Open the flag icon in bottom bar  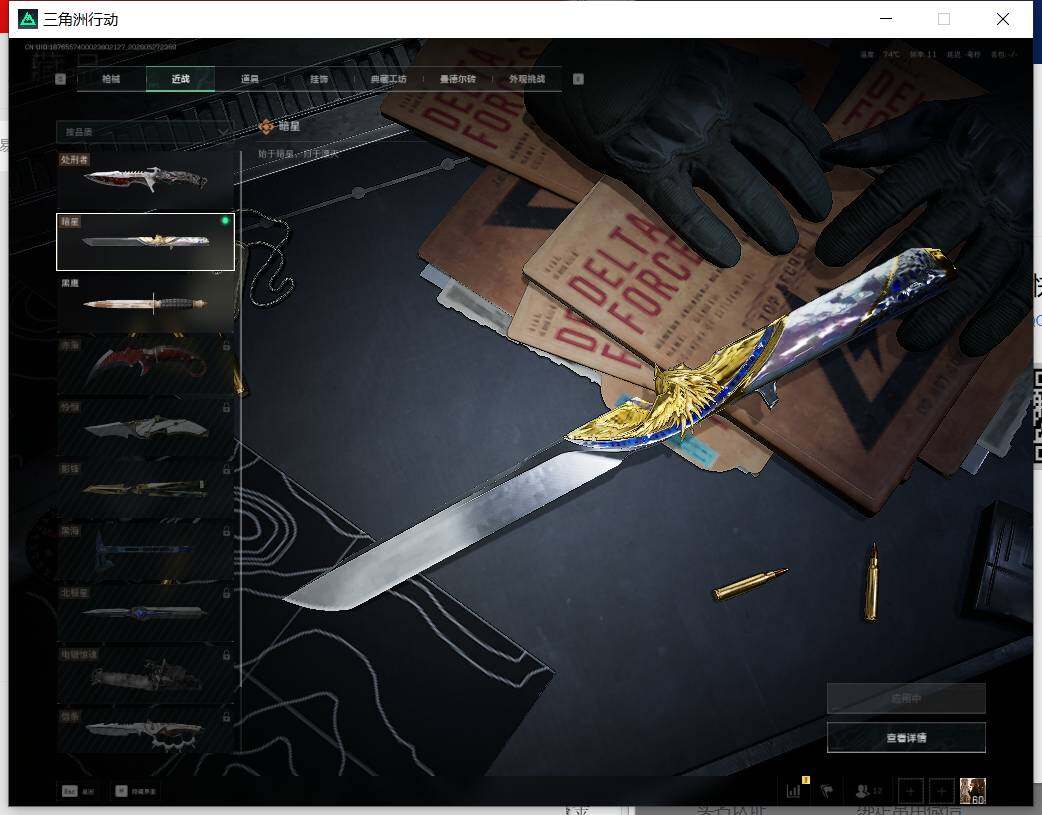[x=827, y=790]
